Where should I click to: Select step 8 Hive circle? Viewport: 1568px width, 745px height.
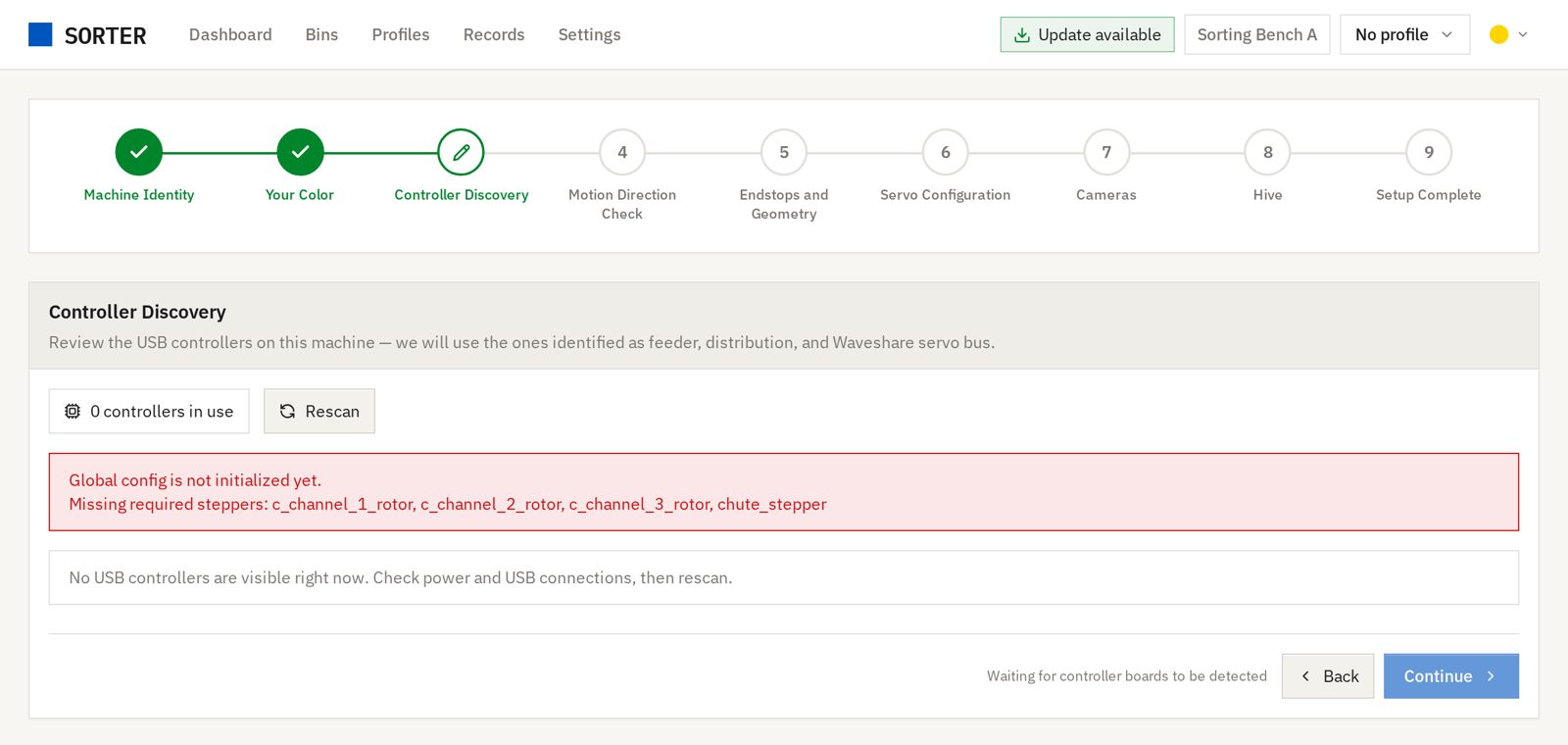point(1268,152)
